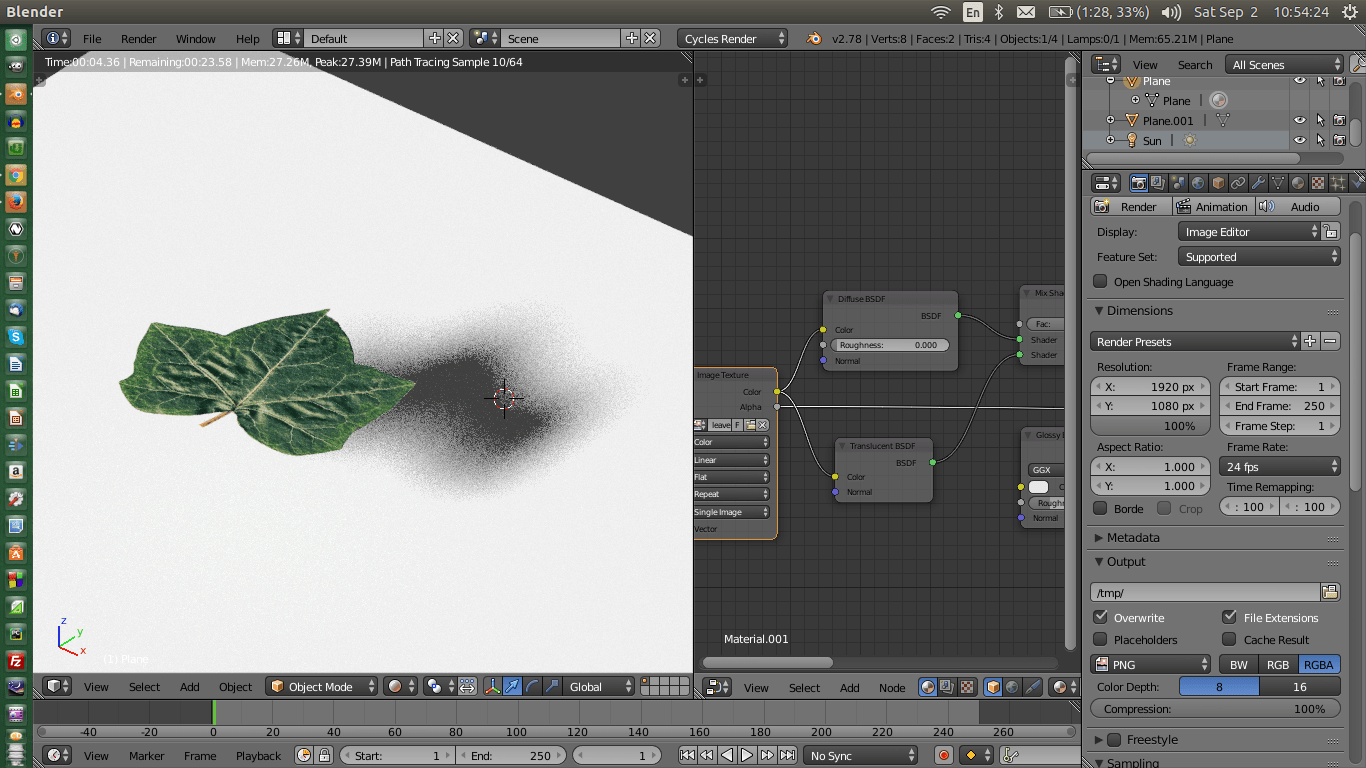
Task: Switch node editor to World shading globe icon
Action: click(1011, 687)
